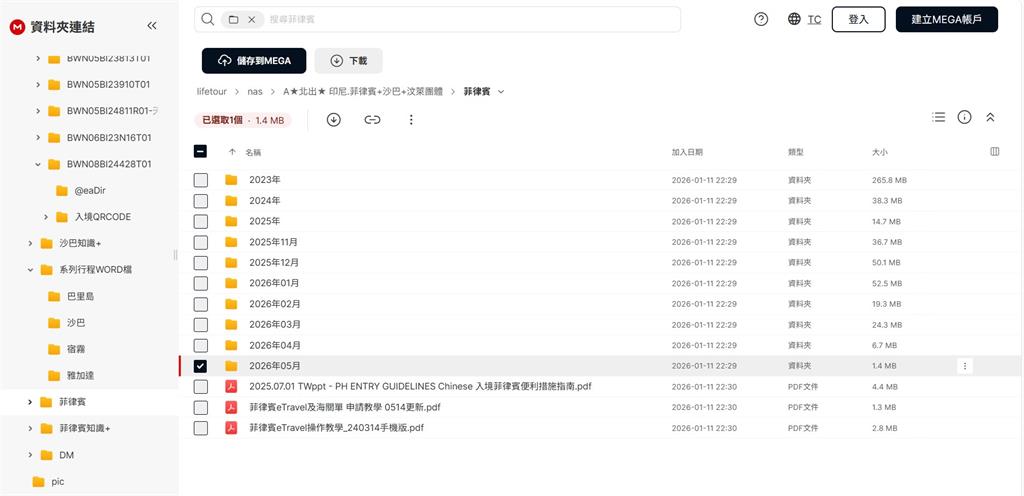Image resolution: width=1024 pixels, height=496 pixels.
Task: Open language selector TC
Action: point(805,19)
